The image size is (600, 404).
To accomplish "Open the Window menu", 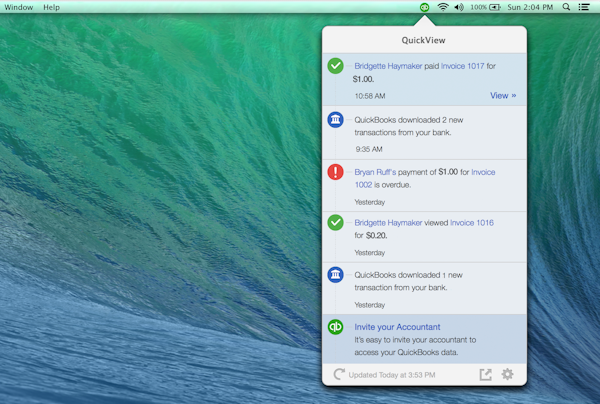I will (x=19, y=7).
